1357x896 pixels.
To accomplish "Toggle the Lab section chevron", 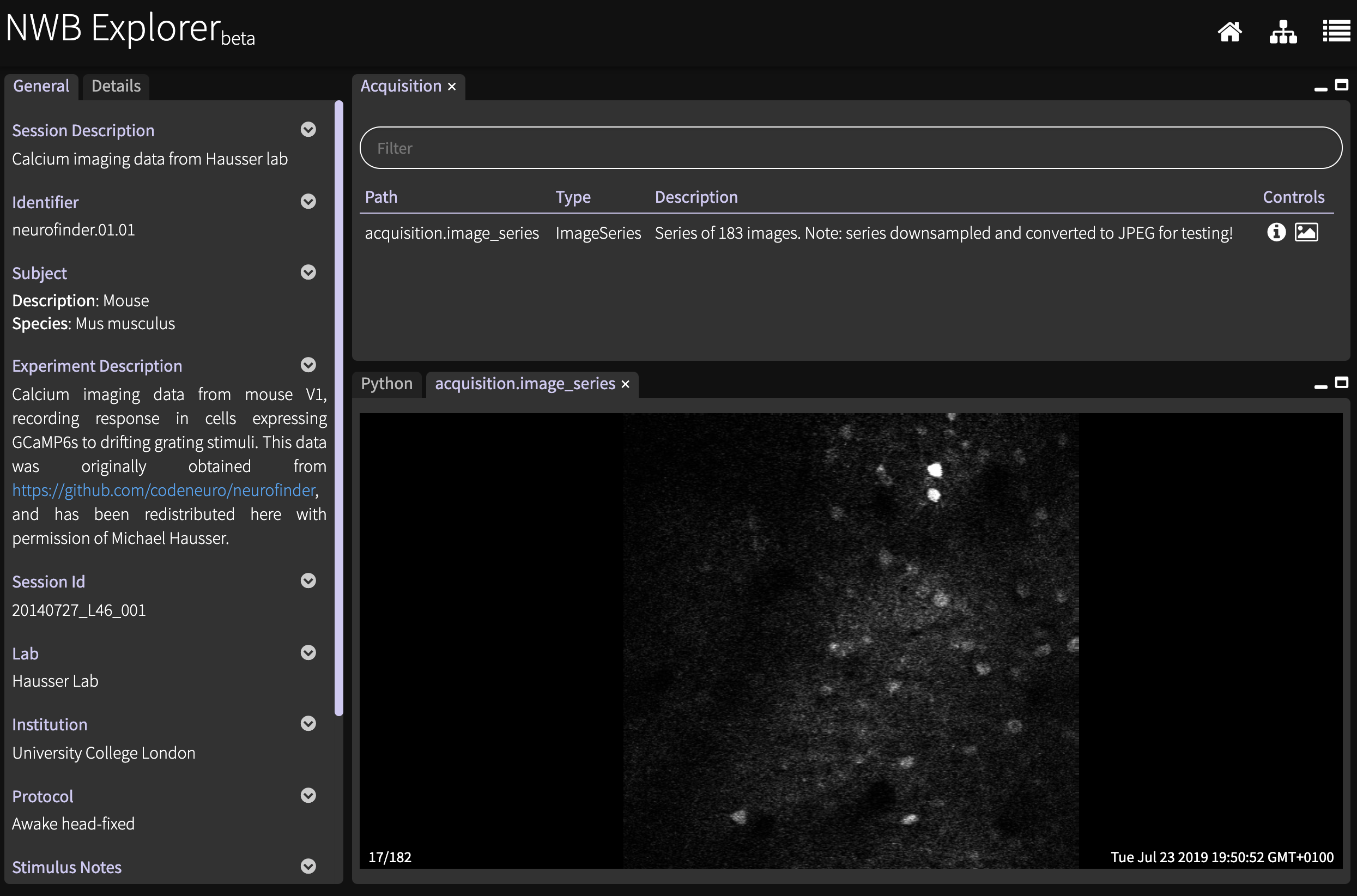I will [308, 652].
